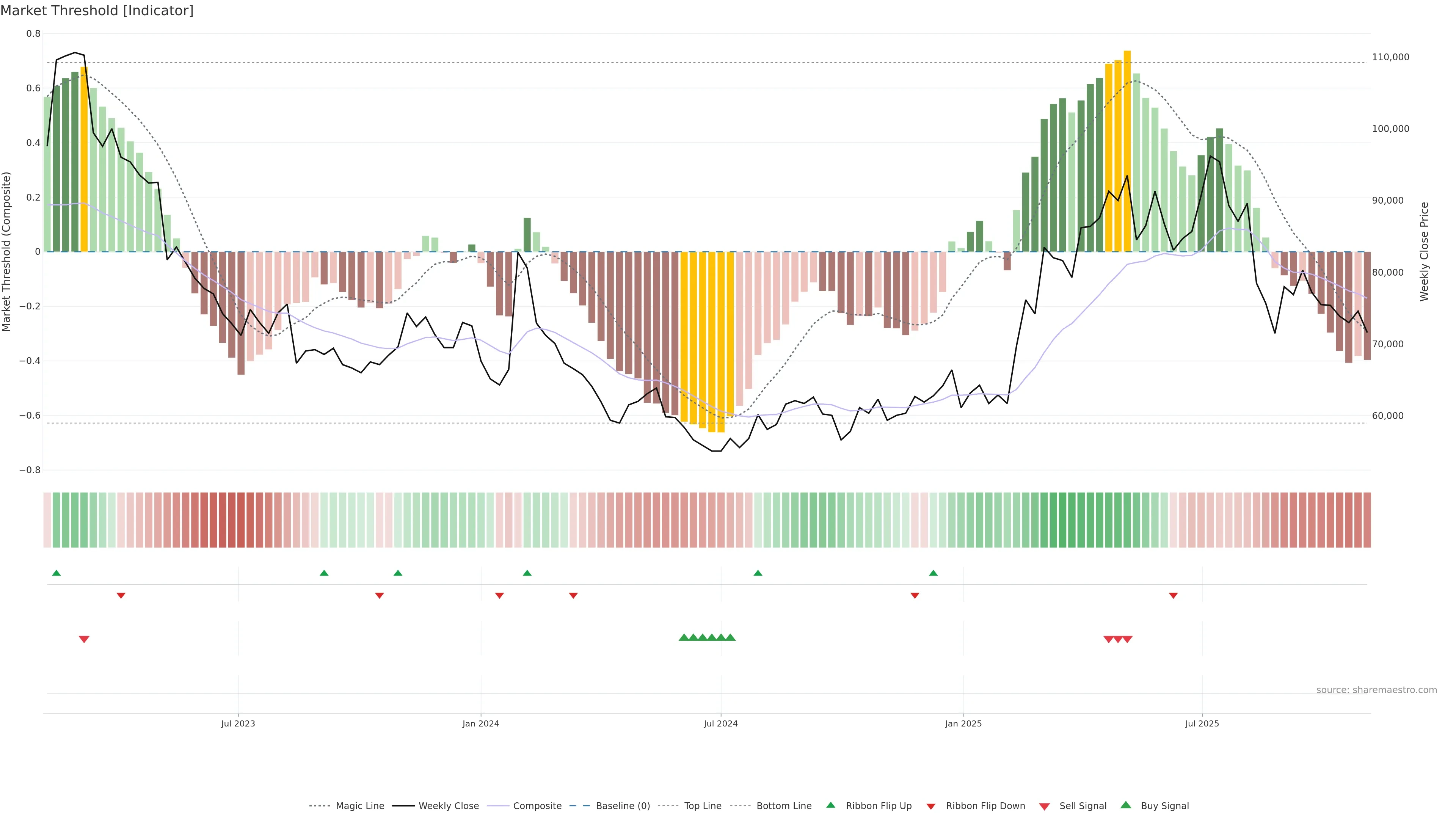Click the Jan 2025 x-axis label
This screenshot has width=1456, height=819.
[x=963, y=723]
